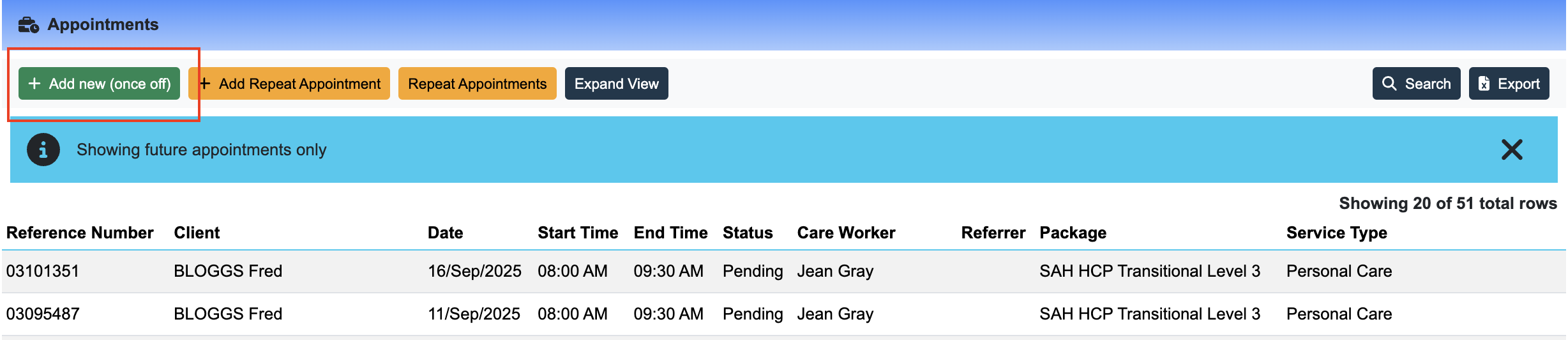Click the Care Worker column header
1568x340 pixels.
click(845, 233)
